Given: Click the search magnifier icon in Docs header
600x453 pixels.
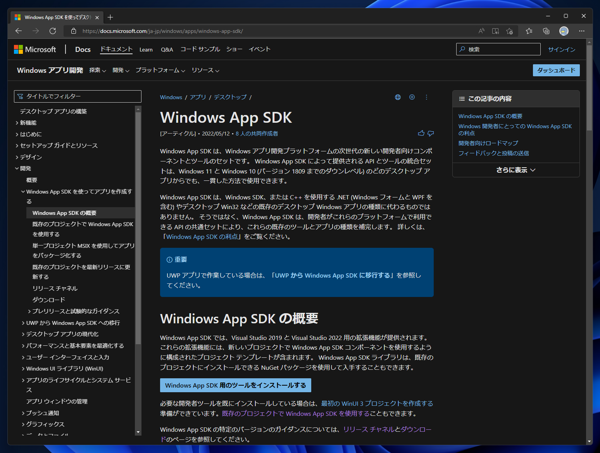Looking at the screenshot, I should [462, 49].
